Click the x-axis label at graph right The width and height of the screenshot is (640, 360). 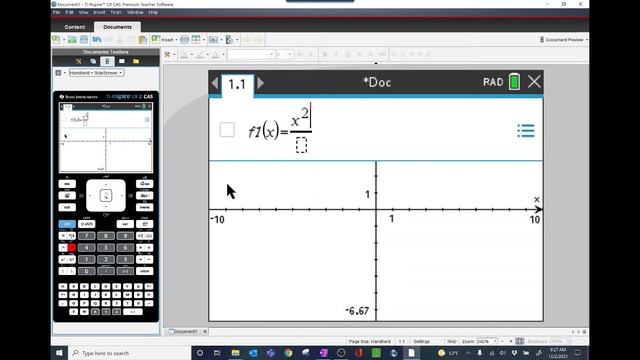coord(537,200)
